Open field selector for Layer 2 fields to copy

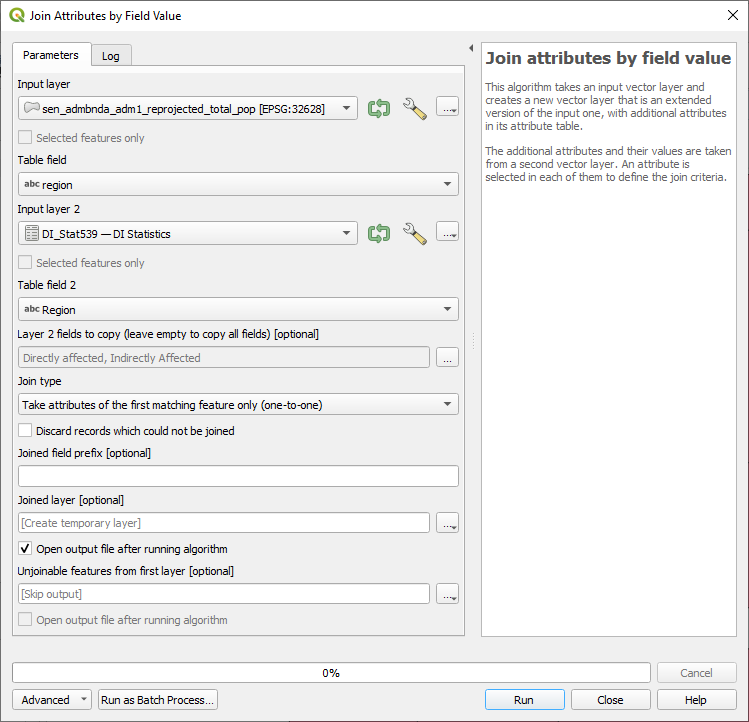click(447, 357)
